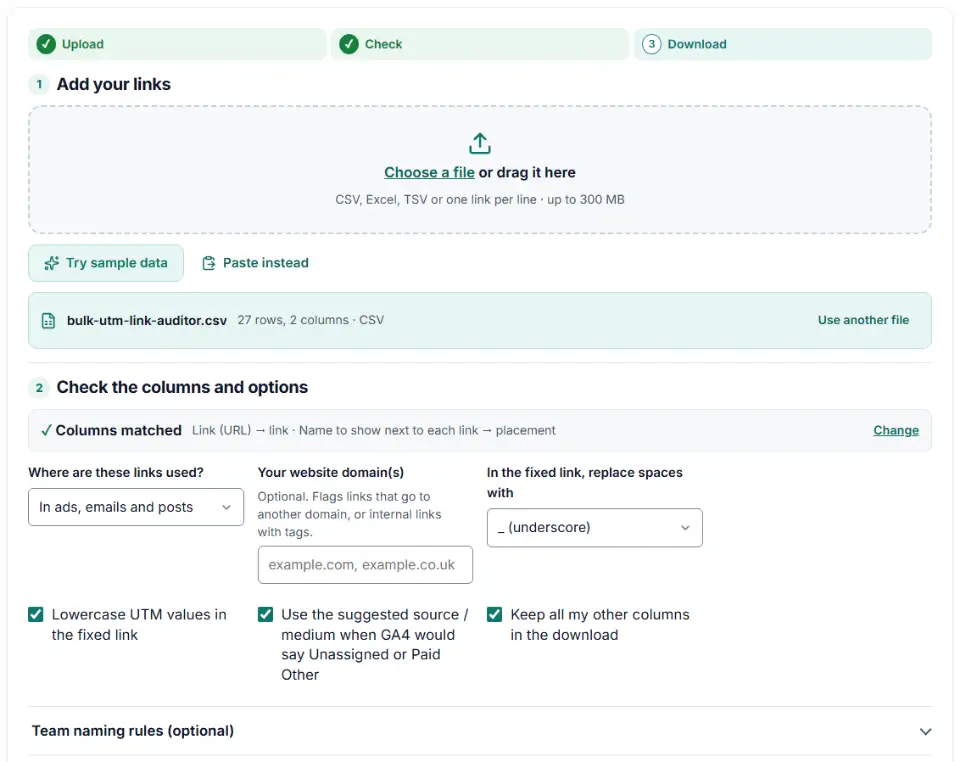Click Paste instead button
Image resolution: width=960 pixels, height=762 pixels.
[x=255, y=263]
